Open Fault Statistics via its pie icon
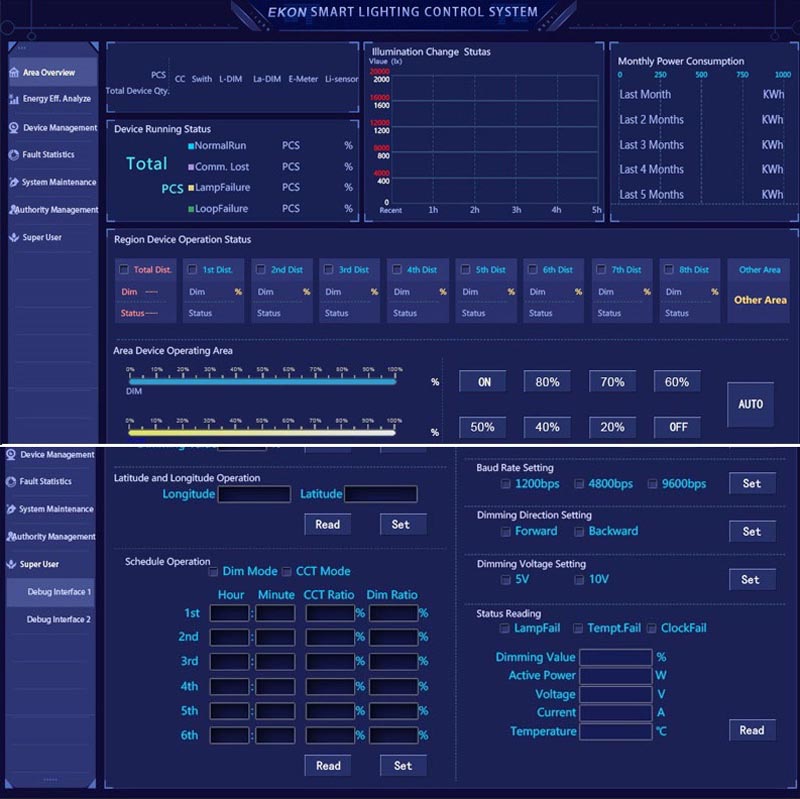The width and height of the screenshot is (800, 799). (x=14, y=155)
